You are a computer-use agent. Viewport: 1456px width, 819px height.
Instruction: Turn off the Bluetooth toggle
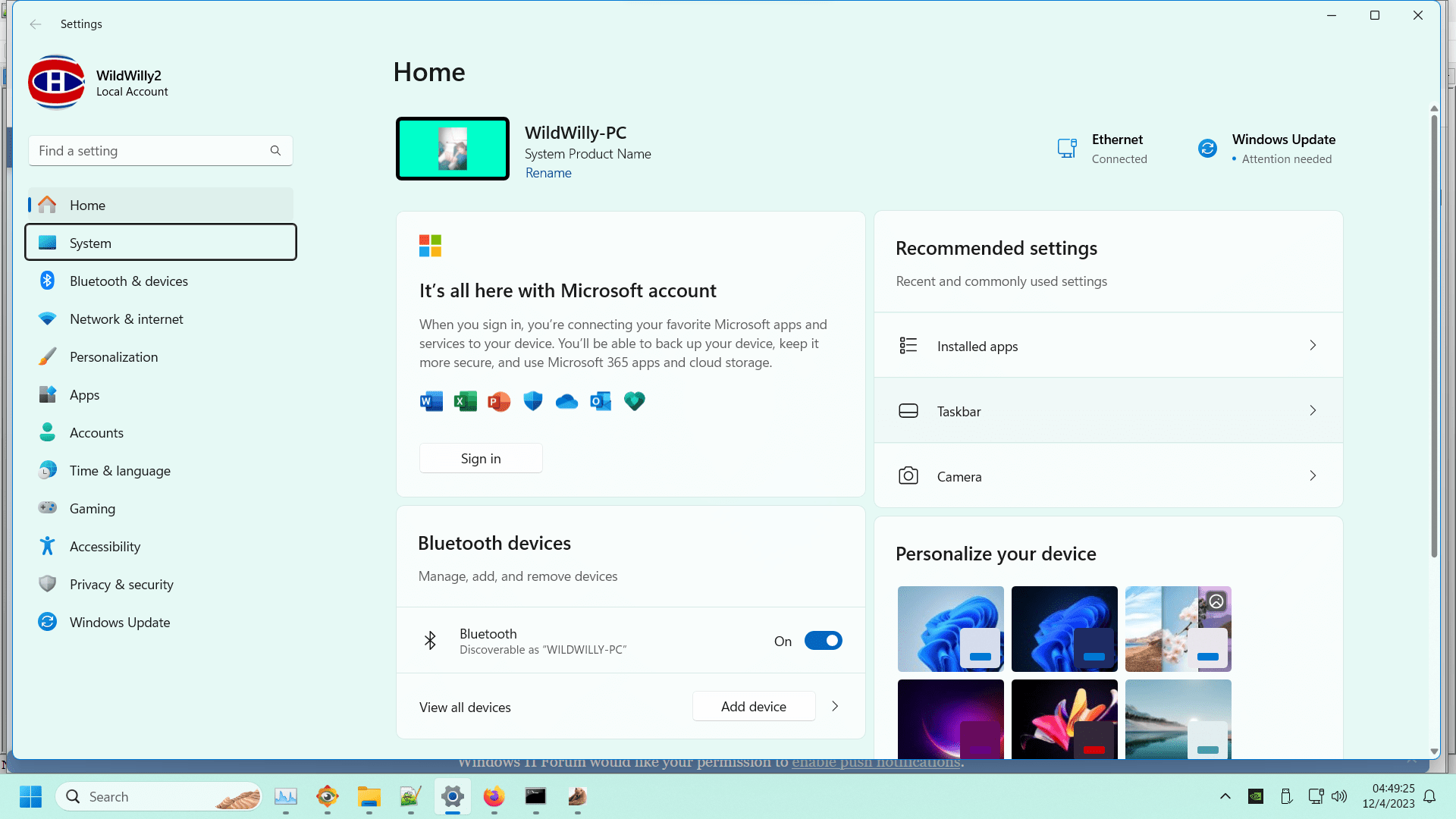pyautogui.click(x=824, y=641)
